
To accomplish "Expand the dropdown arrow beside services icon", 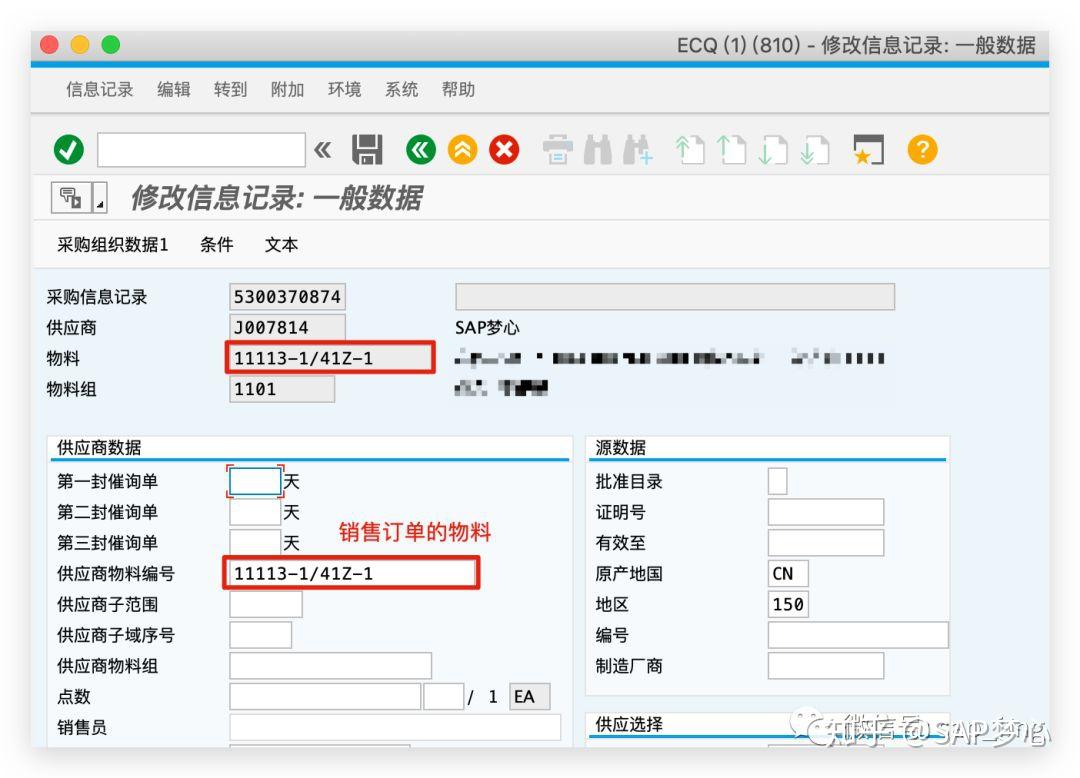I will 101,198.
